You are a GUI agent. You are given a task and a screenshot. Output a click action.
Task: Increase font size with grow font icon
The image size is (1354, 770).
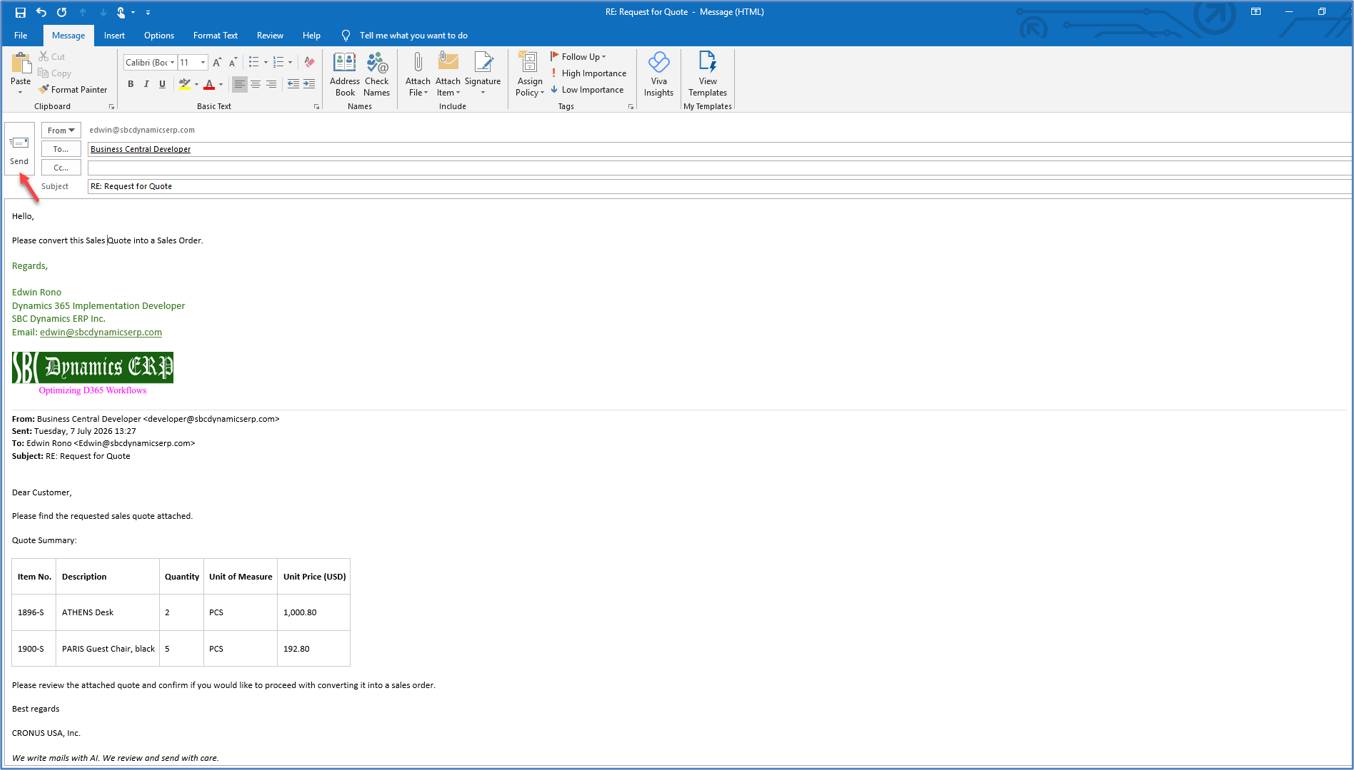coord(217,62)
